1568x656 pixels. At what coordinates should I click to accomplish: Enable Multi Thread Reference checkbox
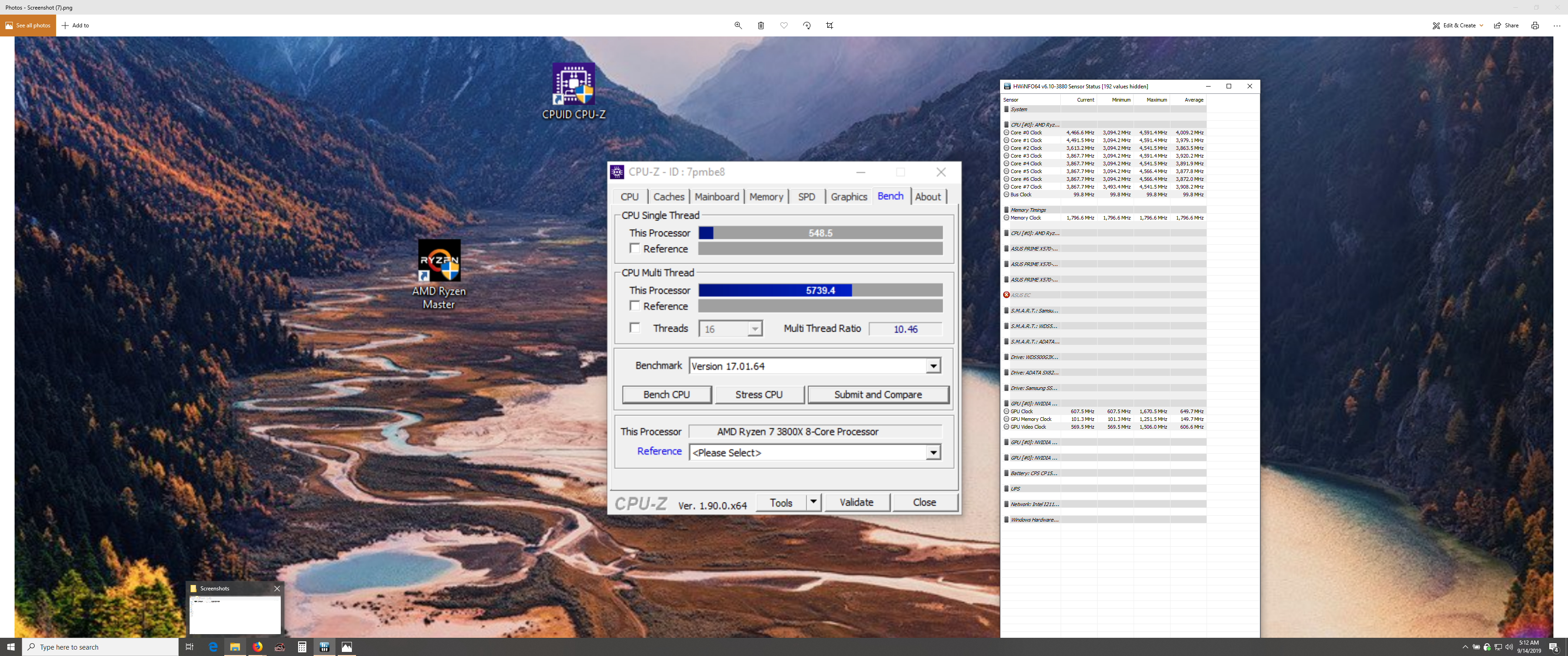point(635,306)
